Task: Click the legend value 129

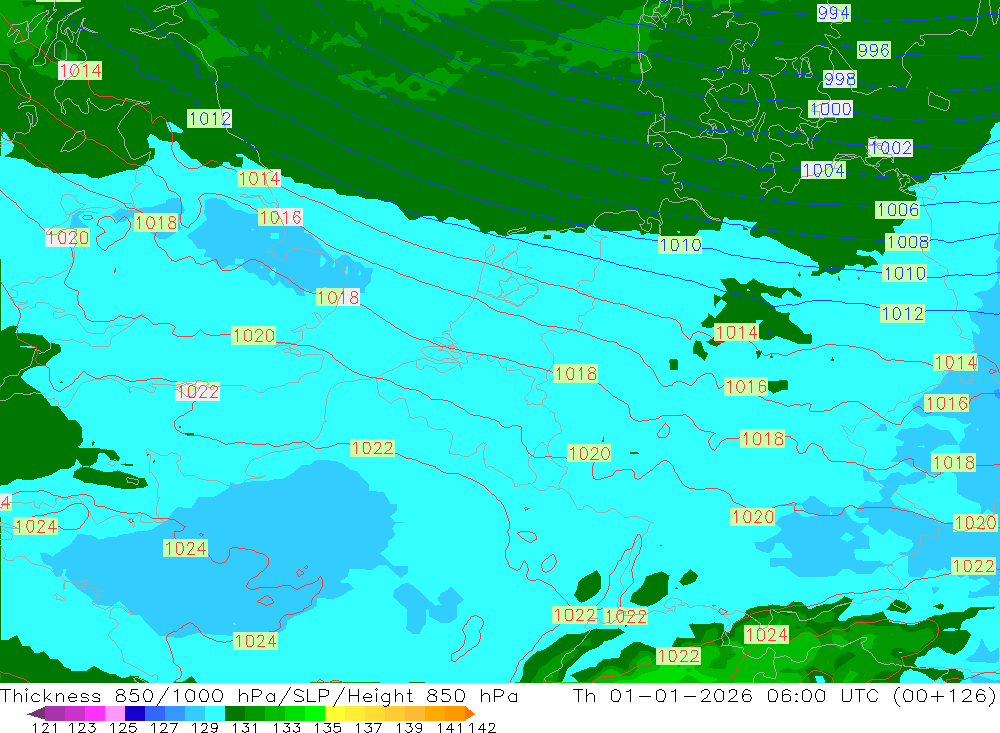Action: [205, 727]
